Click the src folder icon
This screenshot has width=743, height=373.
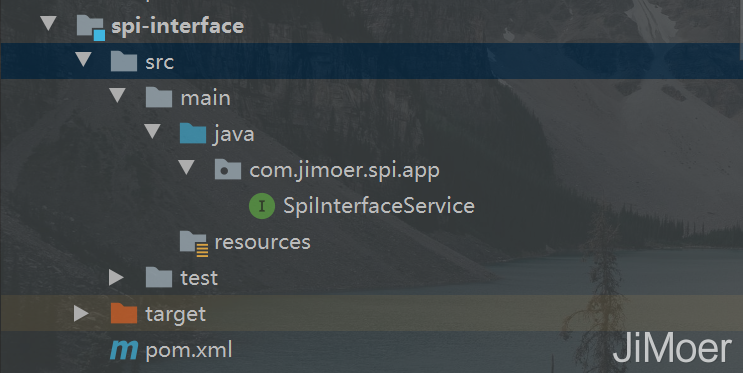(x=124, y=61)
